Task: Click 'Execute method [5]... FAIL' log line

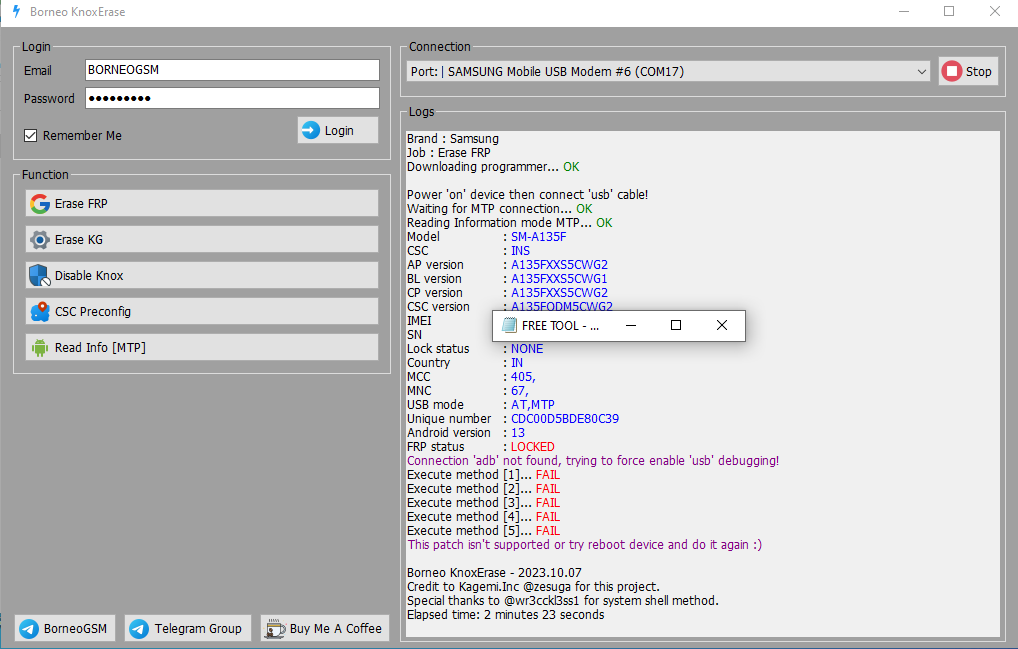Action: pos(483,530)
